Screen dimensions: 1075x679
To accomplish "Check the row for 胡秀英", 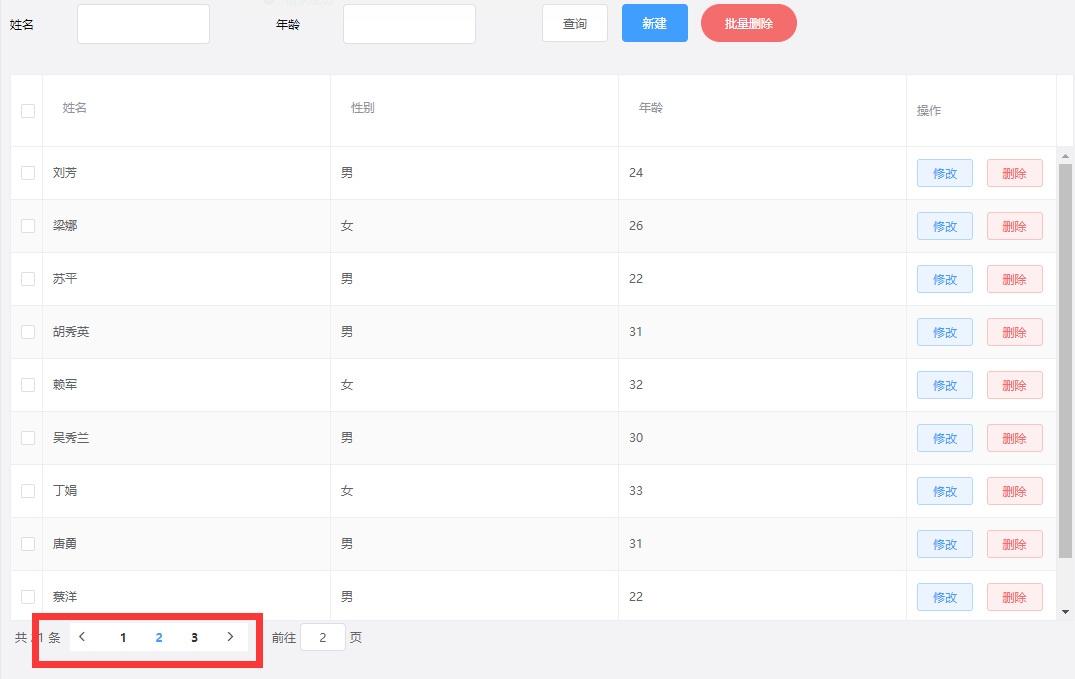I will click(28, 332).
